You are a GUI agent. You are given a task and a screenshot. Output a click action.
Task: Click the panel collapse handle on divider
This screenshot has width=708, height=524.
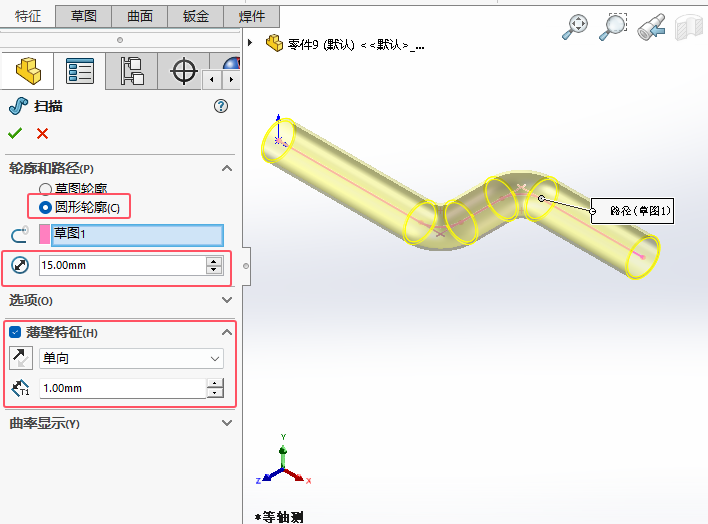pyautogui.click(x=246, y=266)
